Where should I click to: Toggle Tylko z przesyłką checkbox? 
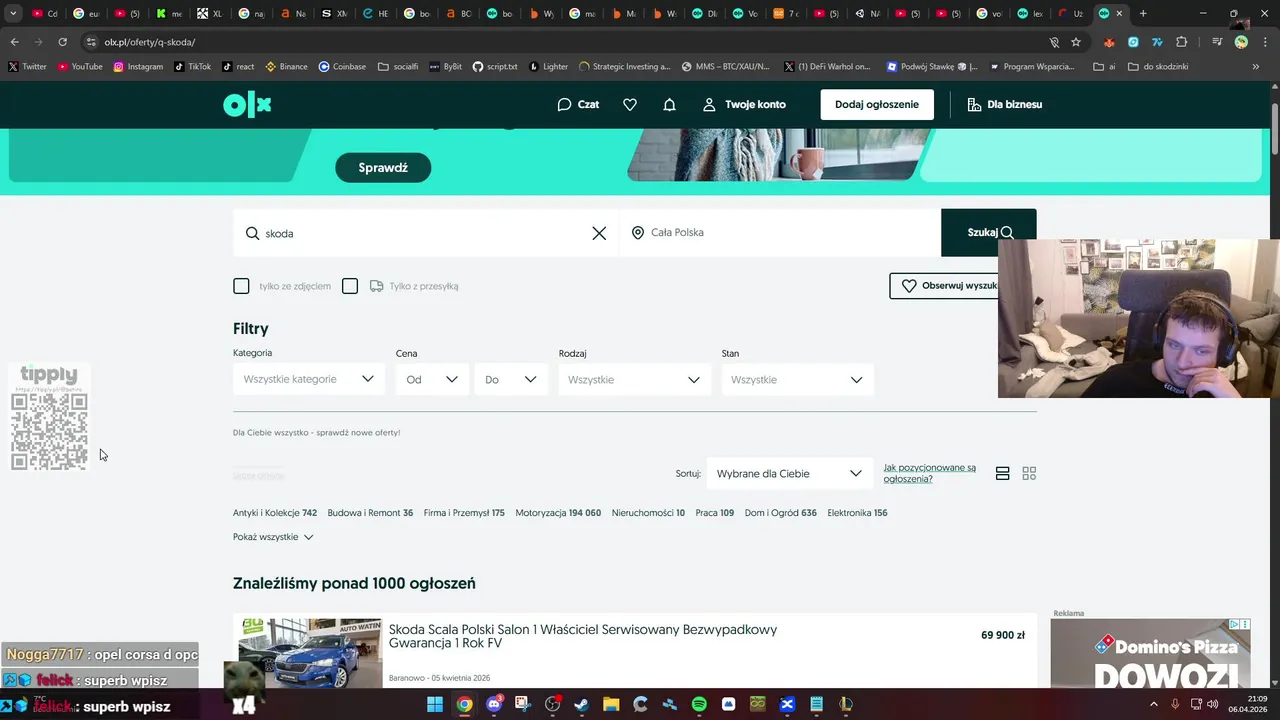(350, 286)
